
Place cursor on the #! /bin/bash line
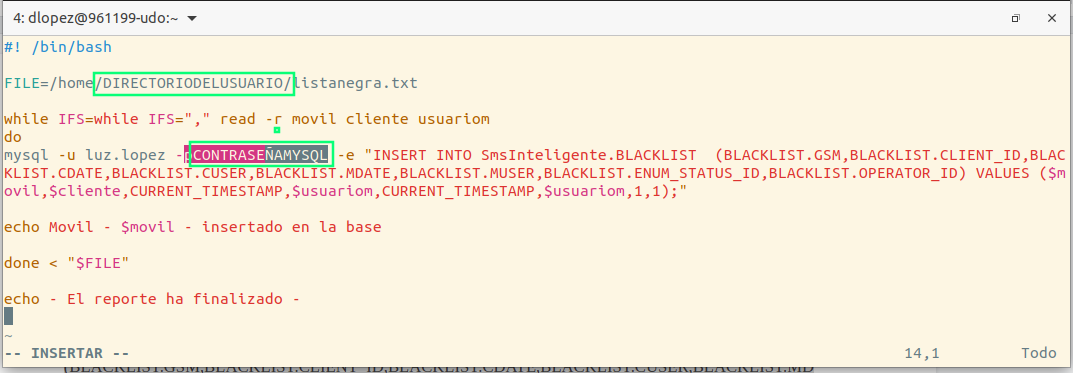pos(57,47)
